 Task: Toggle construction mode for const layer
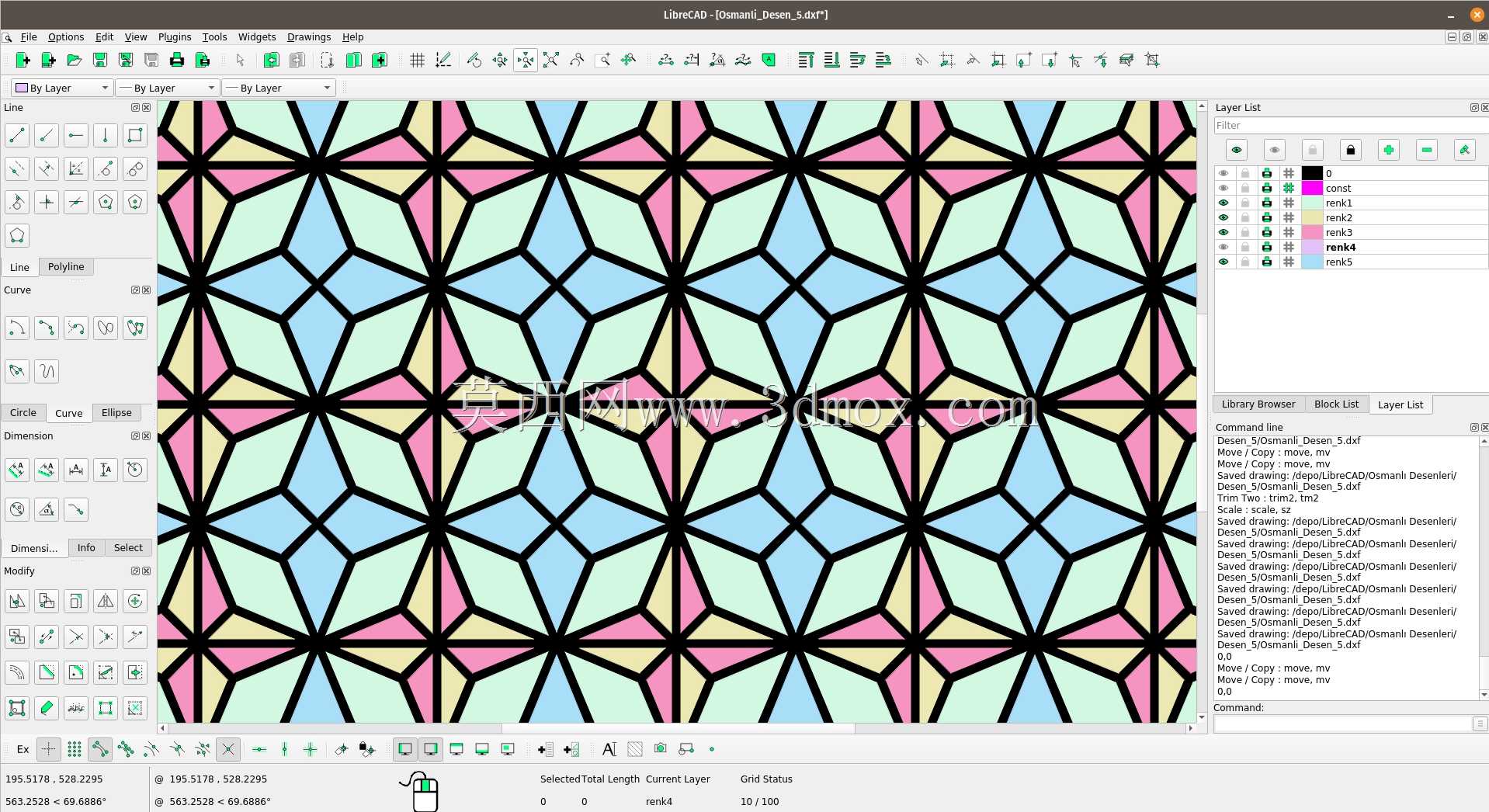coord(1289,188)
